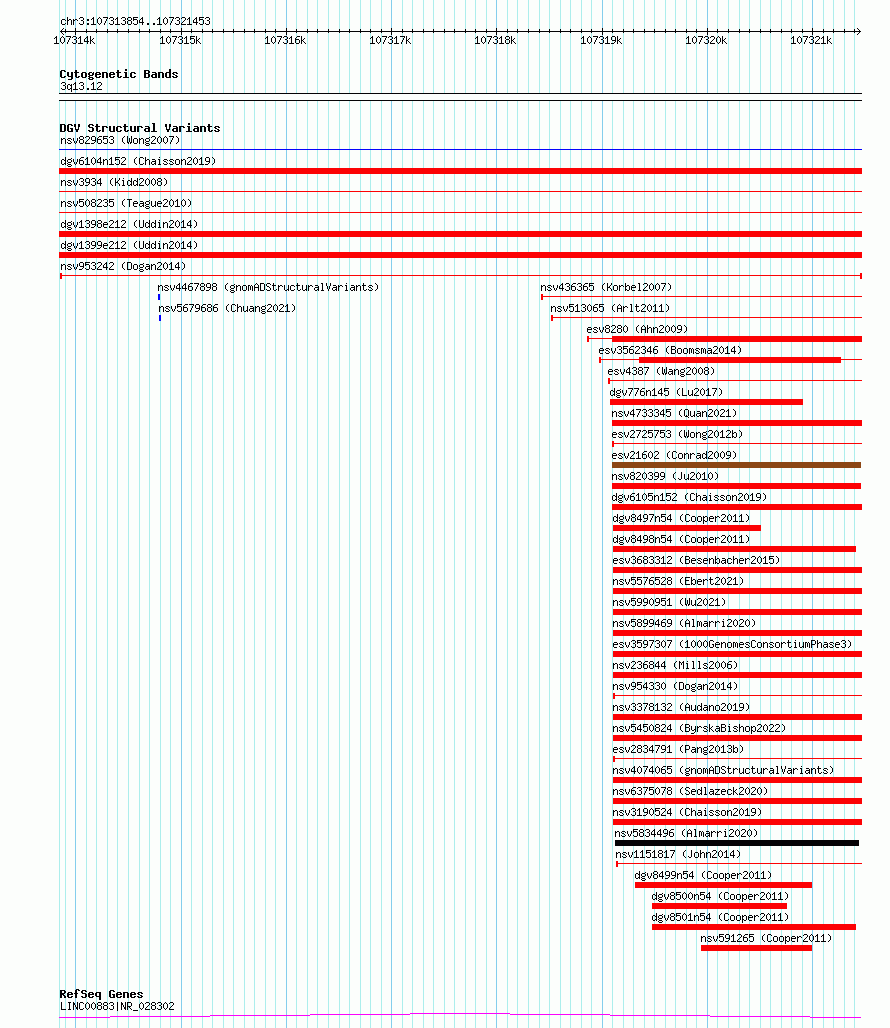The height and width of the screenshot is (1028, 890).
Task: Select the dgv6104n152 (Chaisson2019) variant label
Action: (138, 161)
